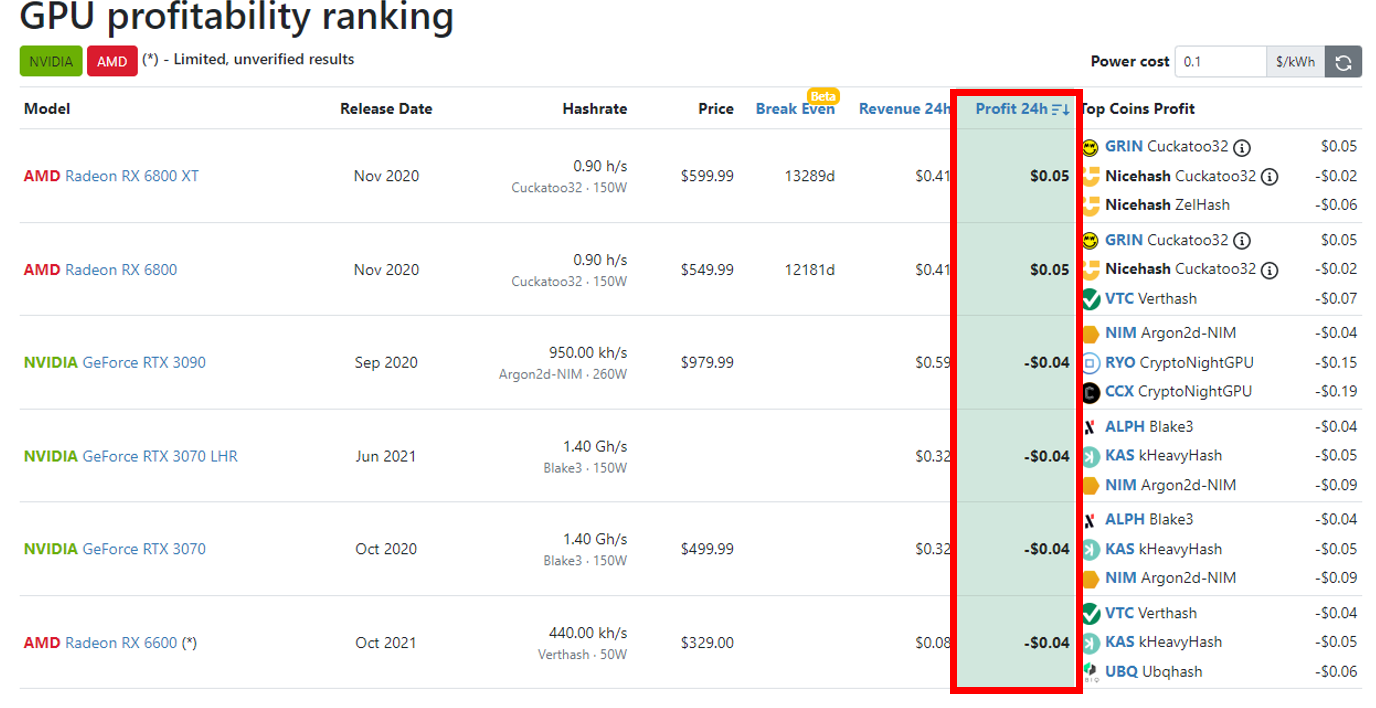Click the $/kWh unit label
The height and width of the screenshot is (708, 1376).
(1295, 62)
